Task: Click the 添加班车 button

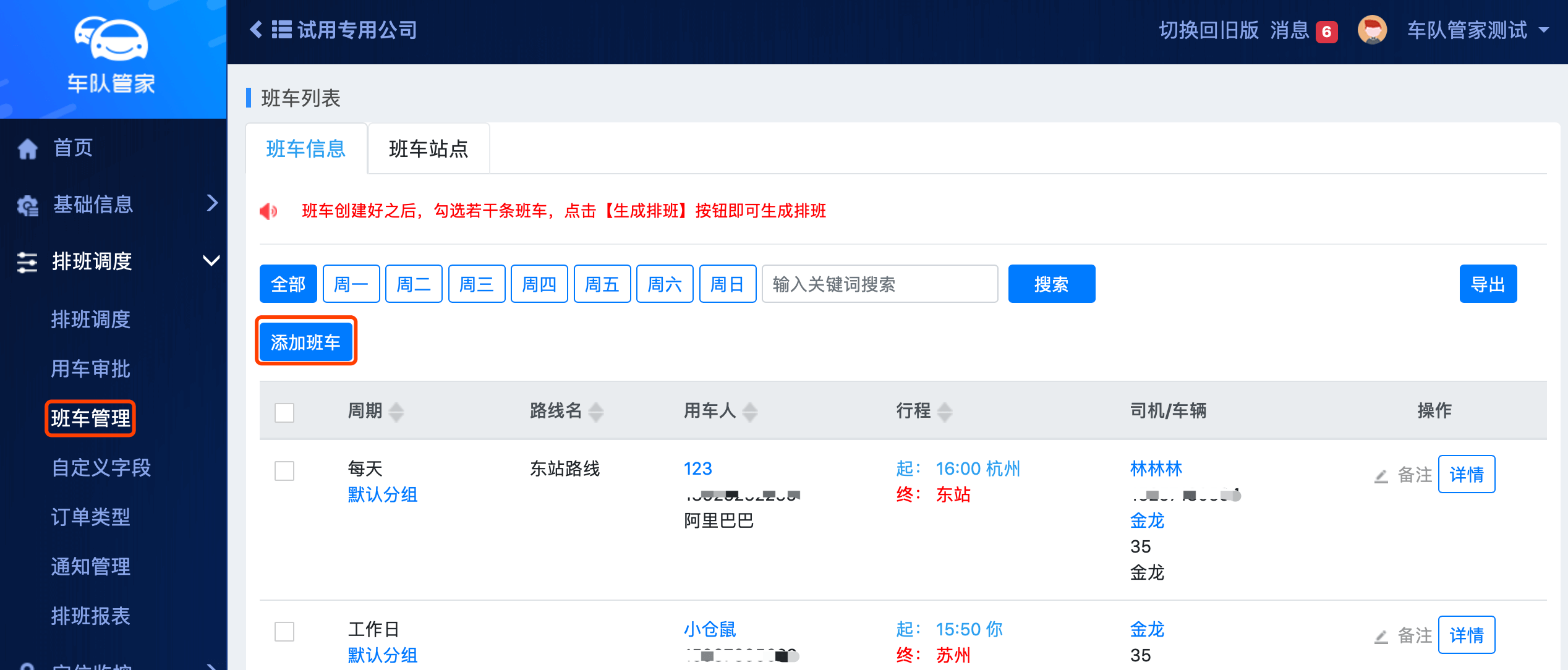Action: click(x=306, y=342)
